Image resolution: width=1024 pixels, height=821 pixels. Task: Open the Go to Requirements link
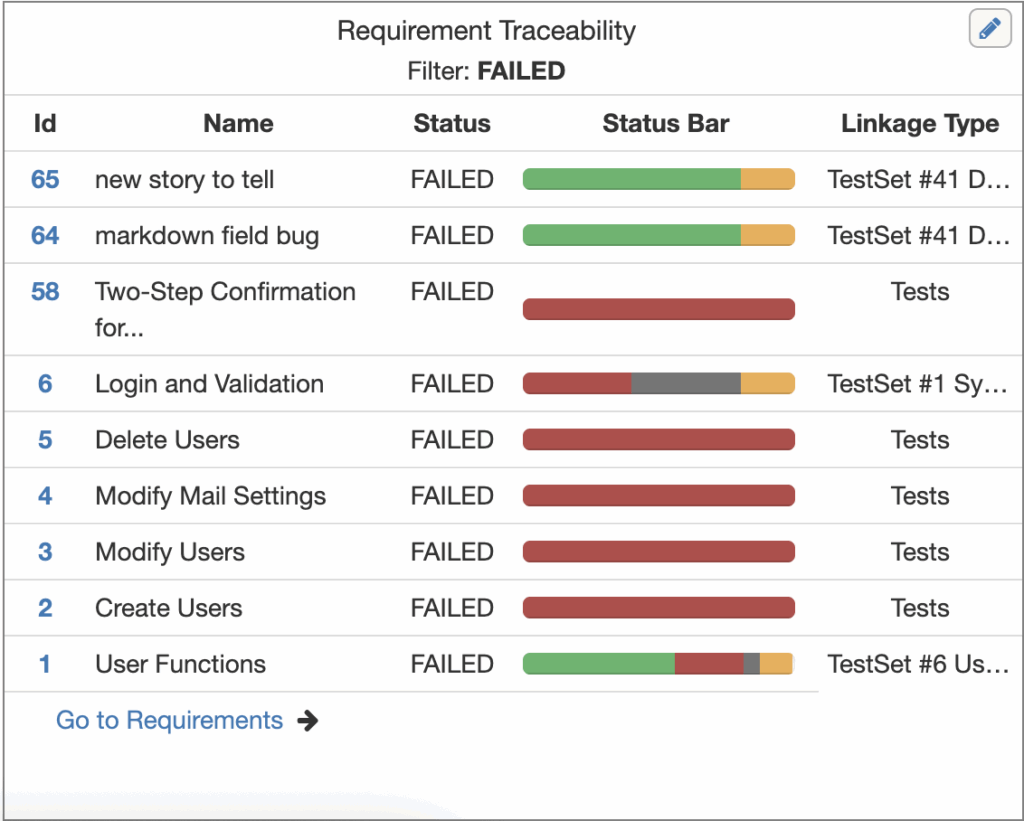click(169, 720)
